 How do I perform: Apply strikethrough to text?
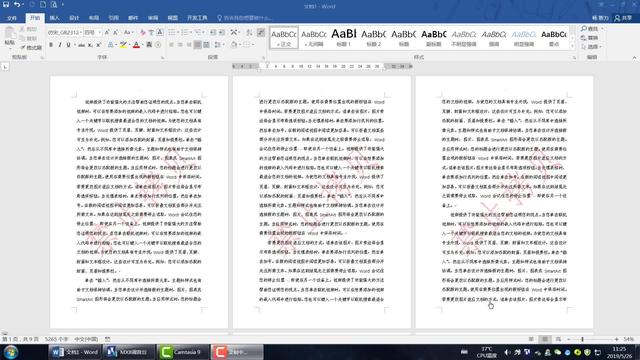(81, 45)
